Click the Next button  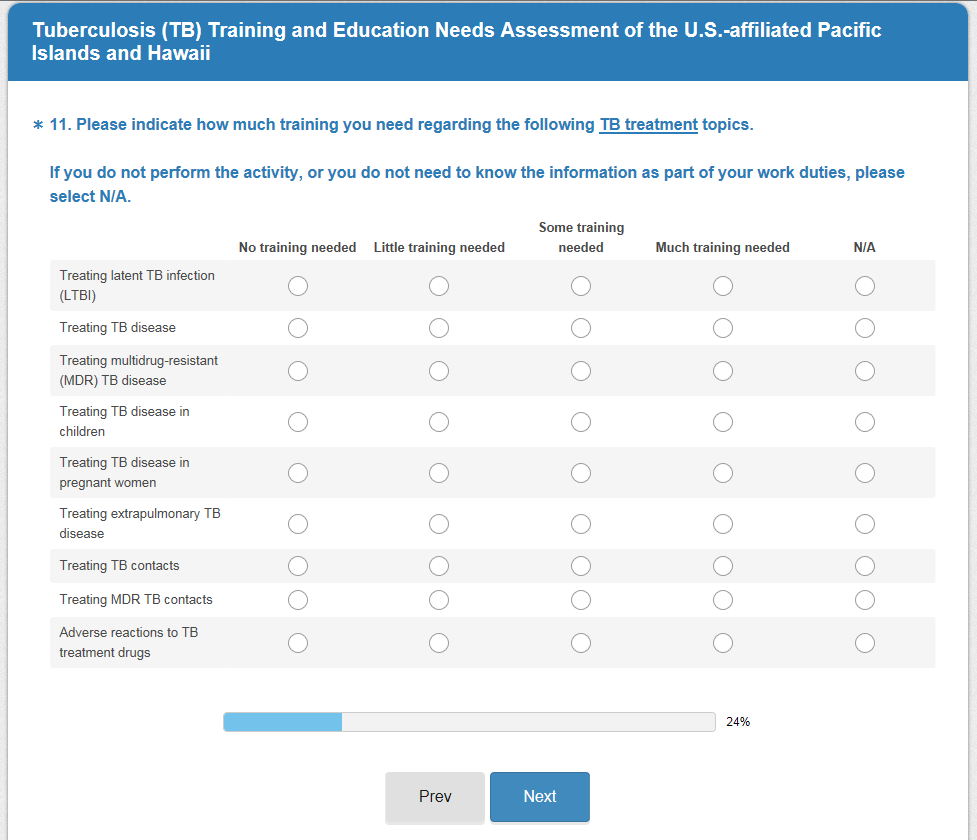coord(539,797)
